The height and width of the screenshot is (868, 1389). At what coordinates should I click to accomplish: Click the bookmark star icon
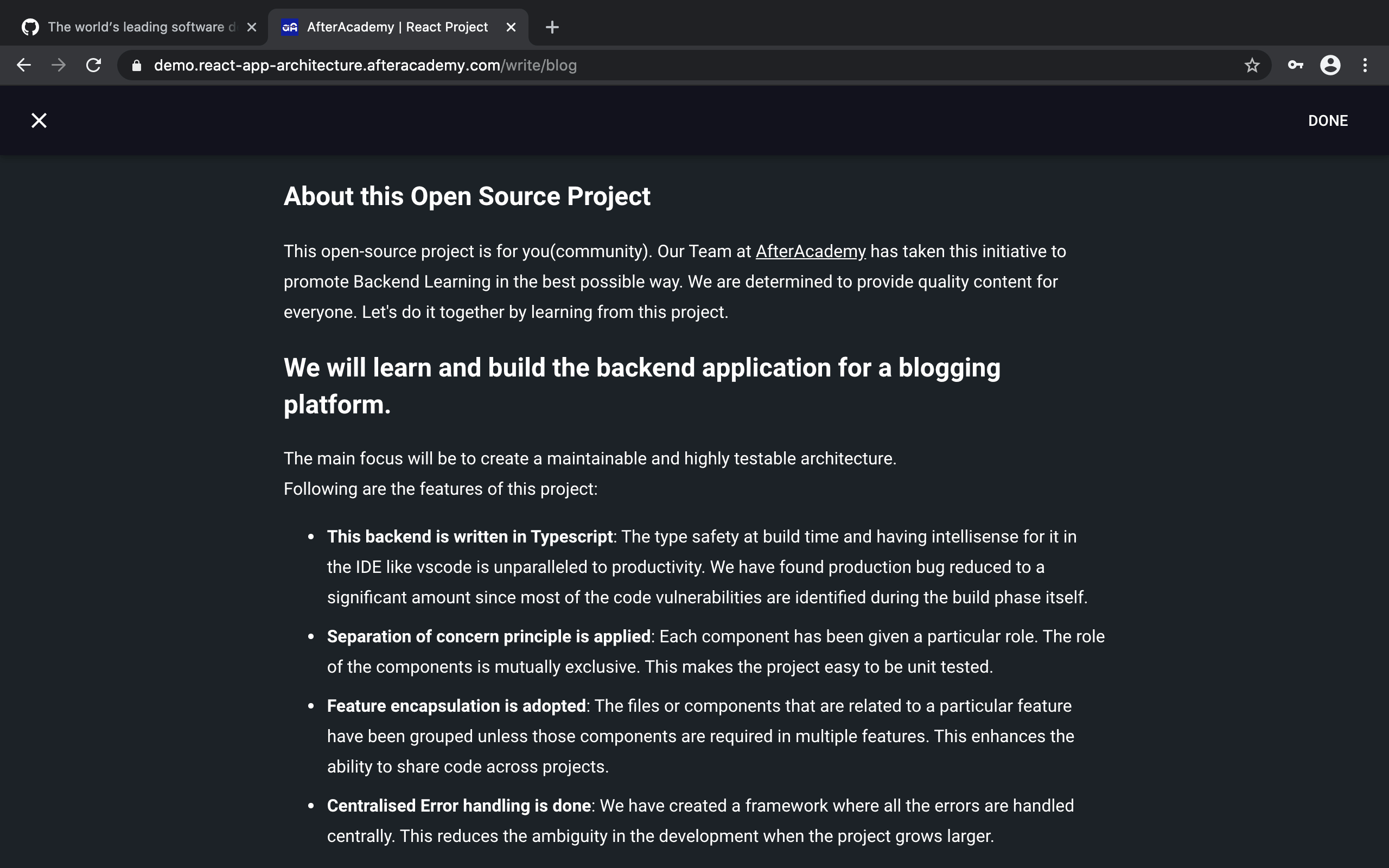(x=1252, y=65)
